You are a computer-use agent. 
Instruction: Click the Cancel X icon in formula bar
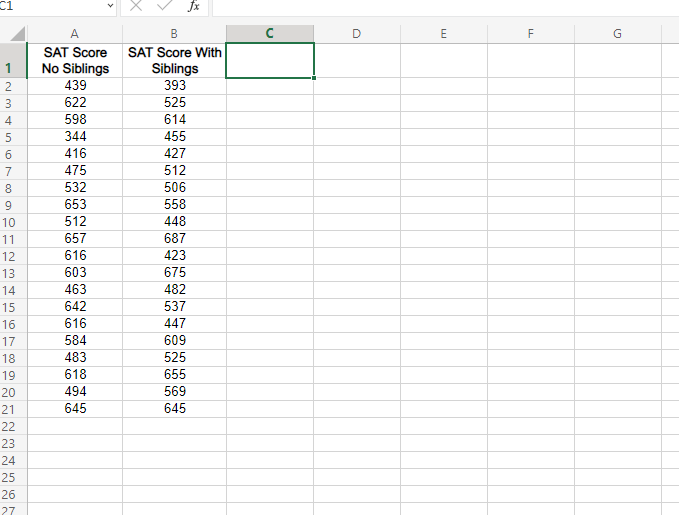[136, 6]
